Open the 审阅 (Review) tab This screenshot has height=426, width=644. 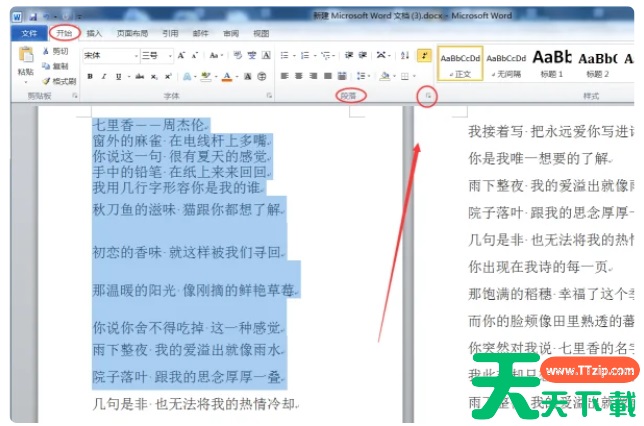231,33
